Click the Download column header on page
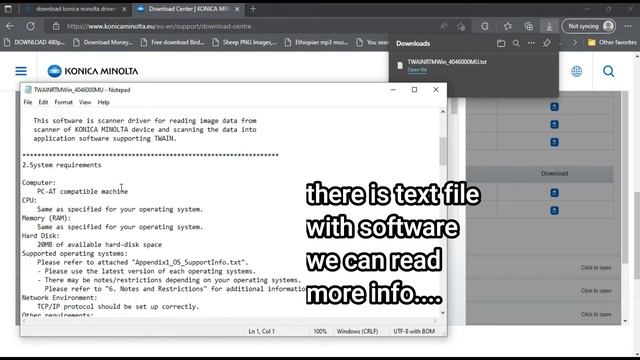 (554, 173)
